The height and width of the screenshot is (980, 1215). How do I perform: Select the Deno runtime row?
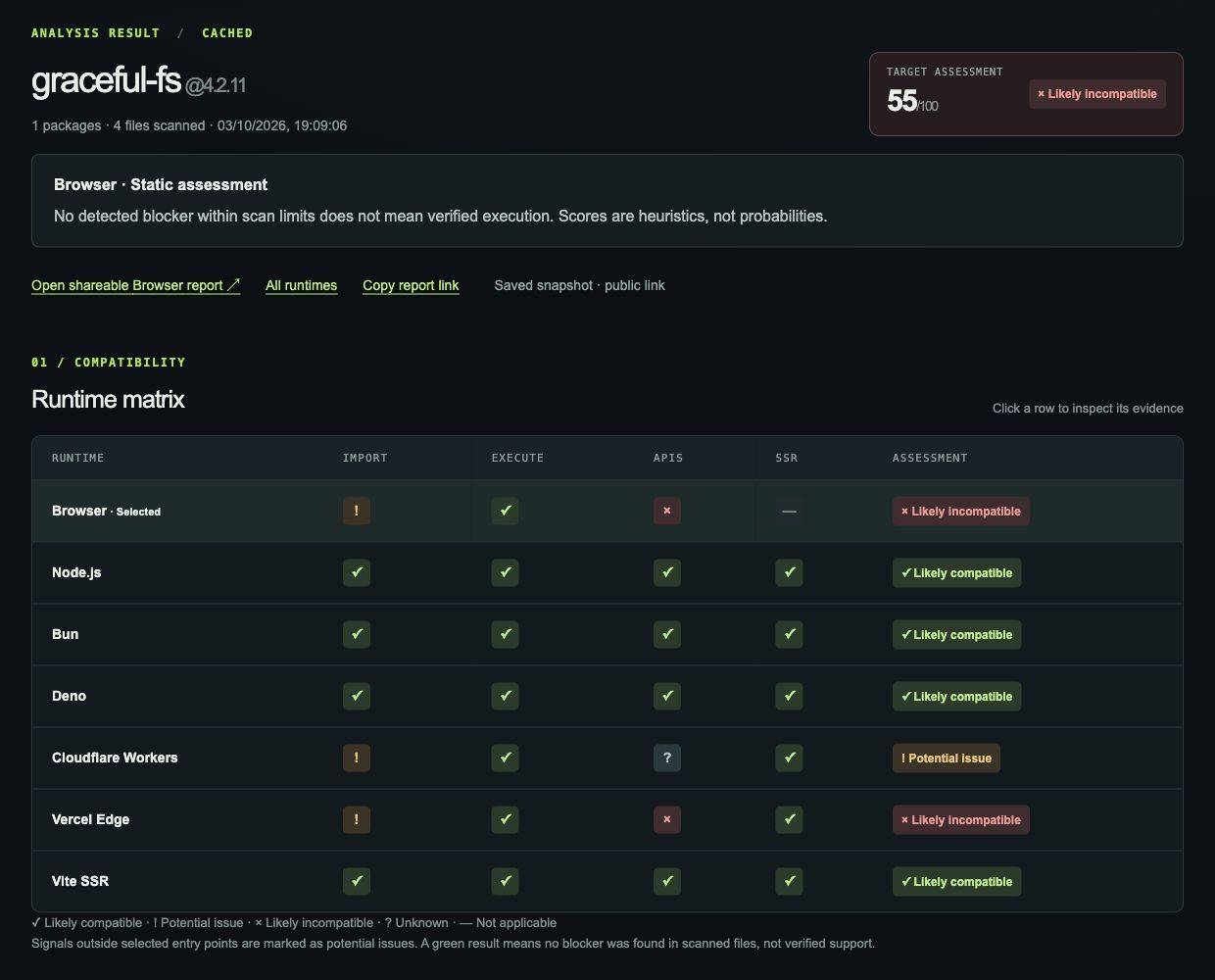(607, 696)
